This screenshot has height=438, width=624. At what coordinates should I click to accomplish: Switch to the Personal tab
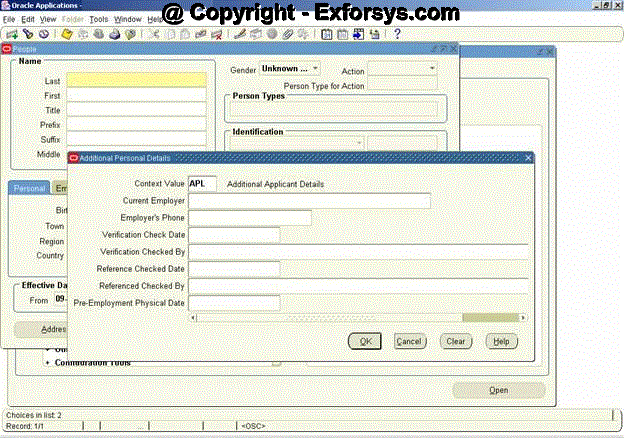[x=29, y=188]
